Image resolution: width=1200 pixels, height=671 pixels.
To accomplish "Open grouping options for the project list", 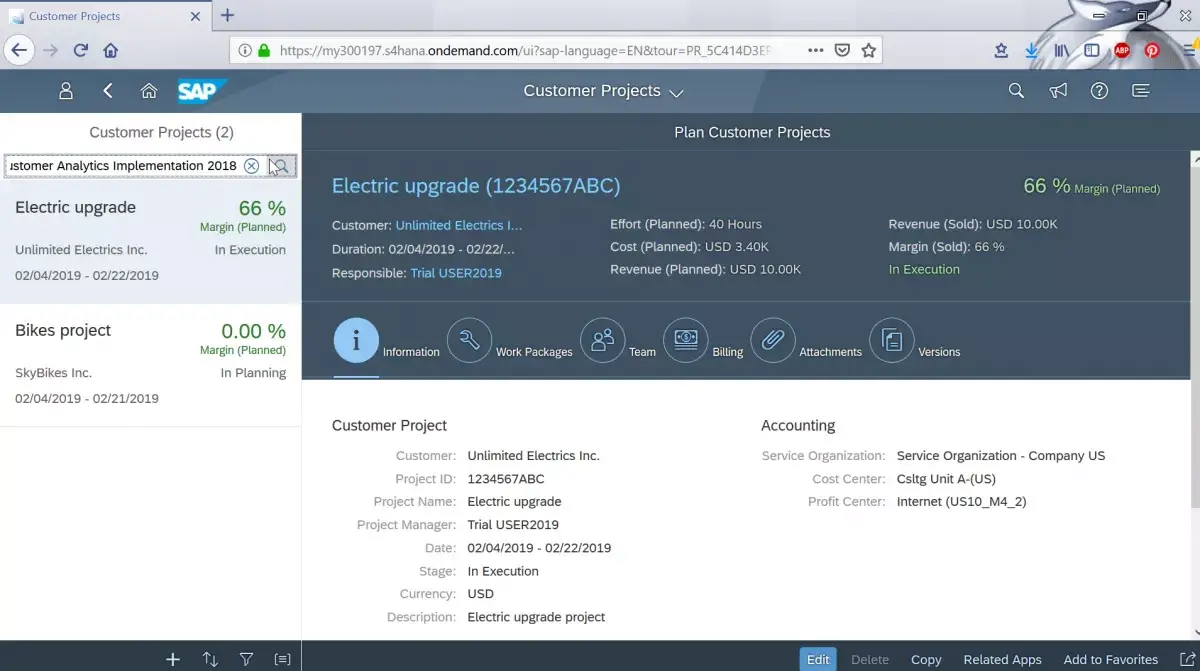I will tap(283, 659).
